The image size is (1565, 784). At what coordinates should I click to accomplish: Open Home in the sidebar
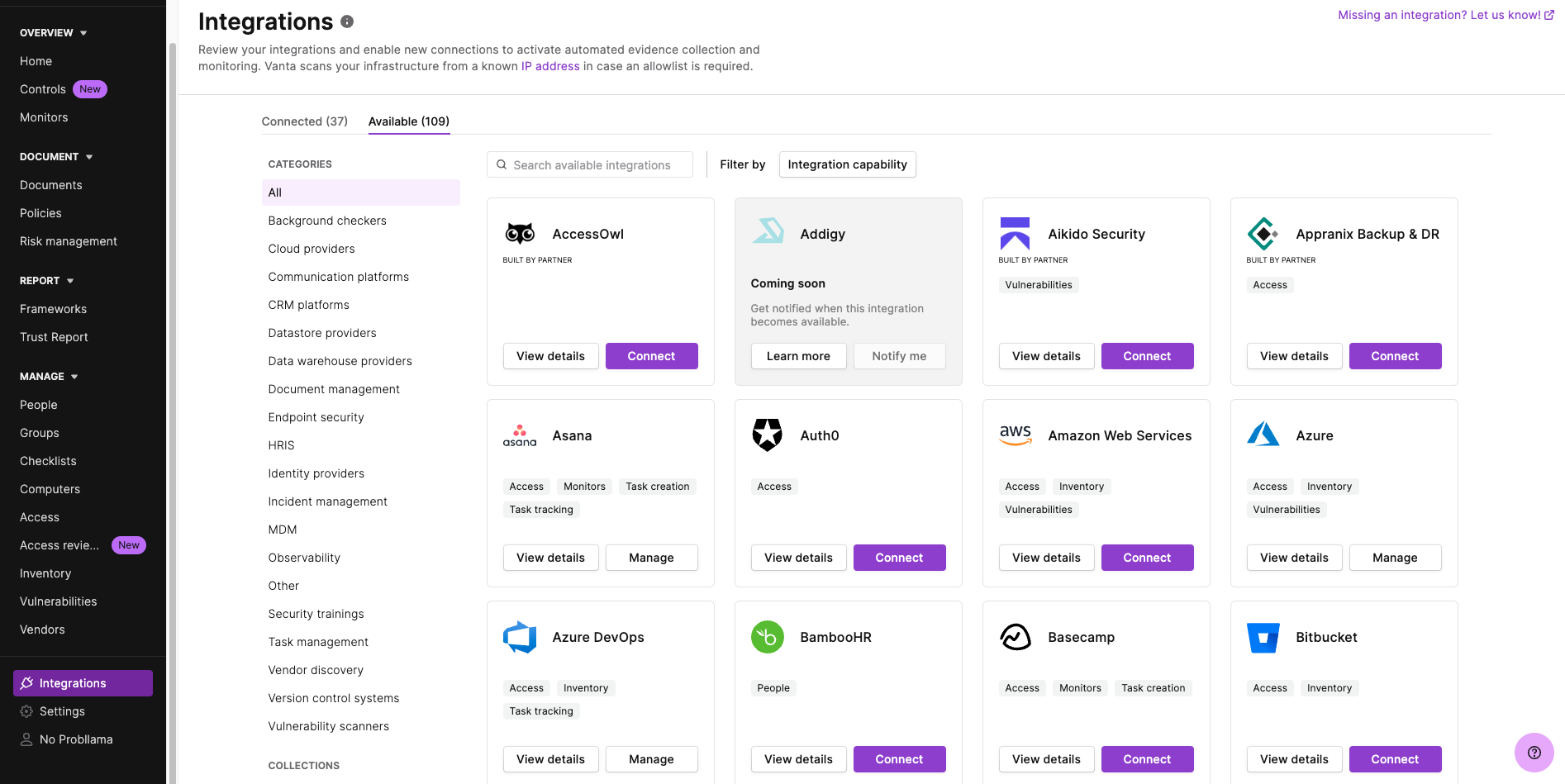point(36,61)
